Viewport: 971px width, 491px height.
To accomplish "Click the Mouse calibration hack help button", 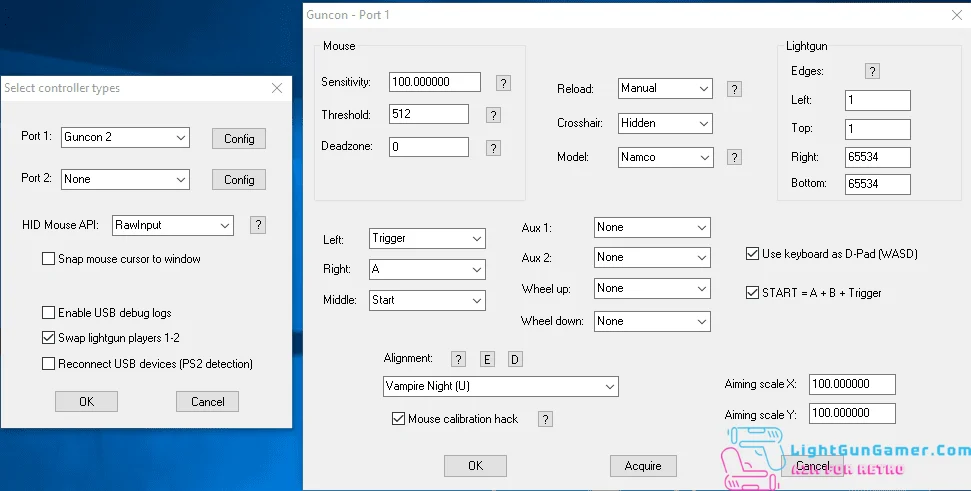I will point(545,419).
